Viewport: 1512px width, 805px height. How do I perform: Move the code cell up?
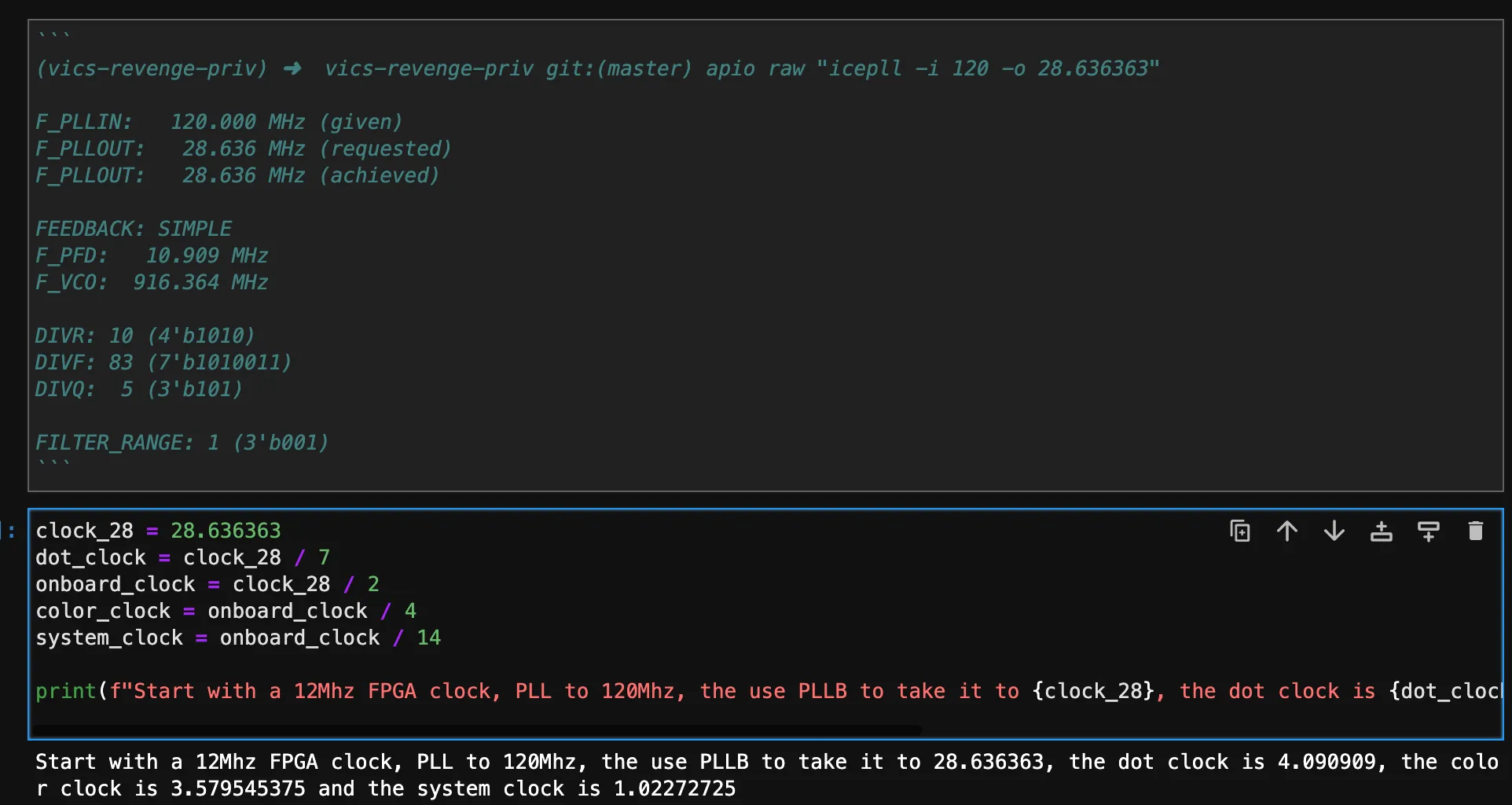pyautogui.click(x=1286, y=531)
